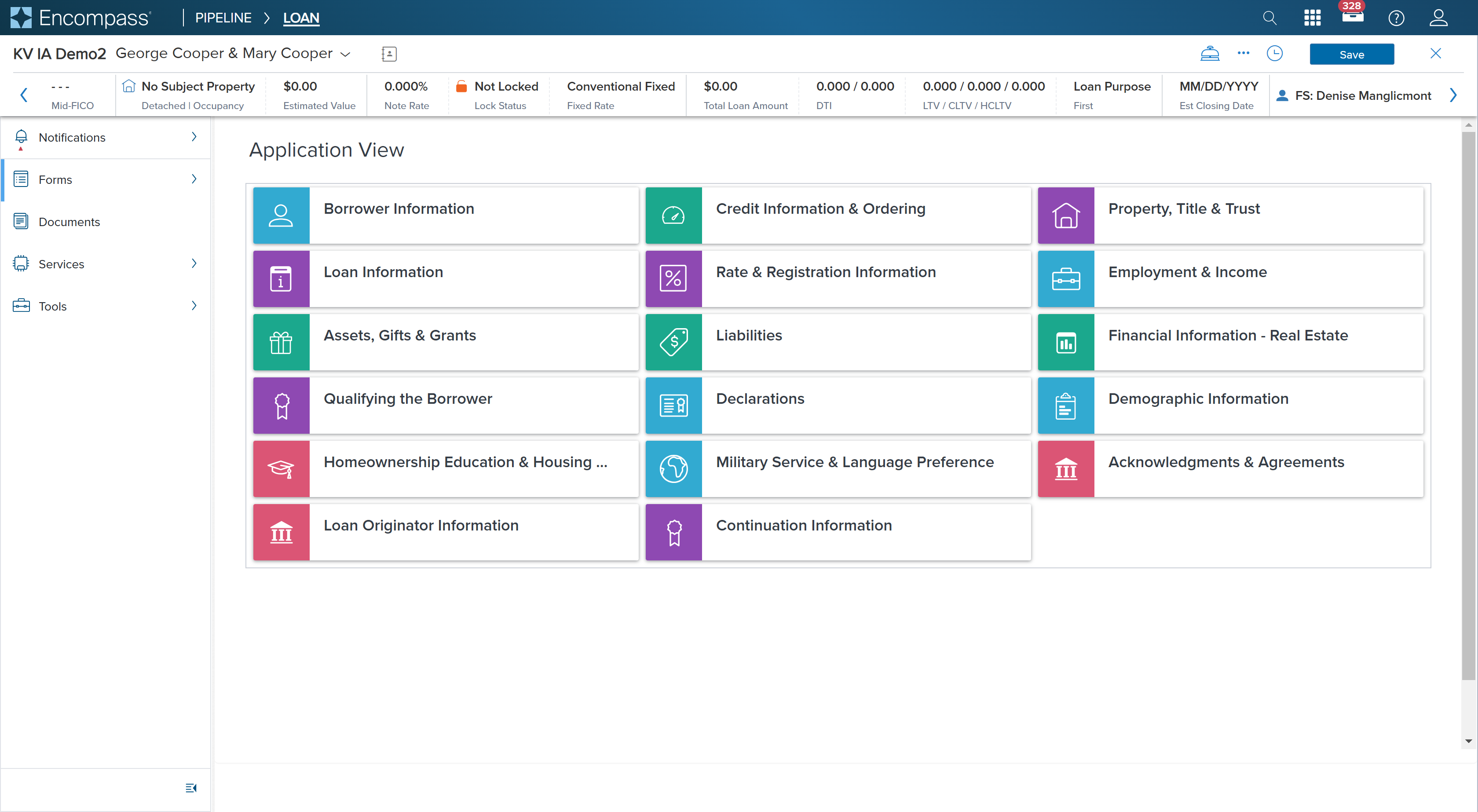The width and height of the screenshot is (1478, 812).
Task: Open the help question mark icon
Action: coord(1396,18)
